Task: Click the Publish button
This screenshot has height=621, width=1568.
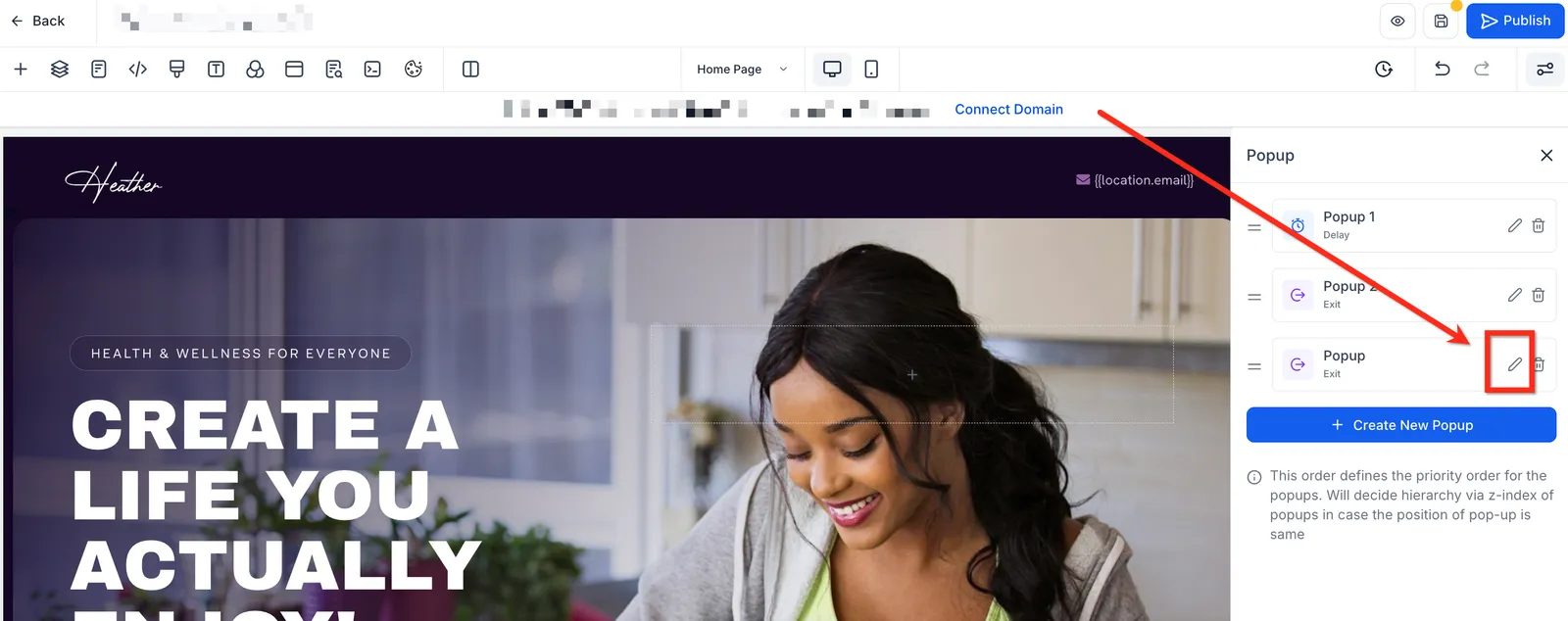Action: 1515,21
